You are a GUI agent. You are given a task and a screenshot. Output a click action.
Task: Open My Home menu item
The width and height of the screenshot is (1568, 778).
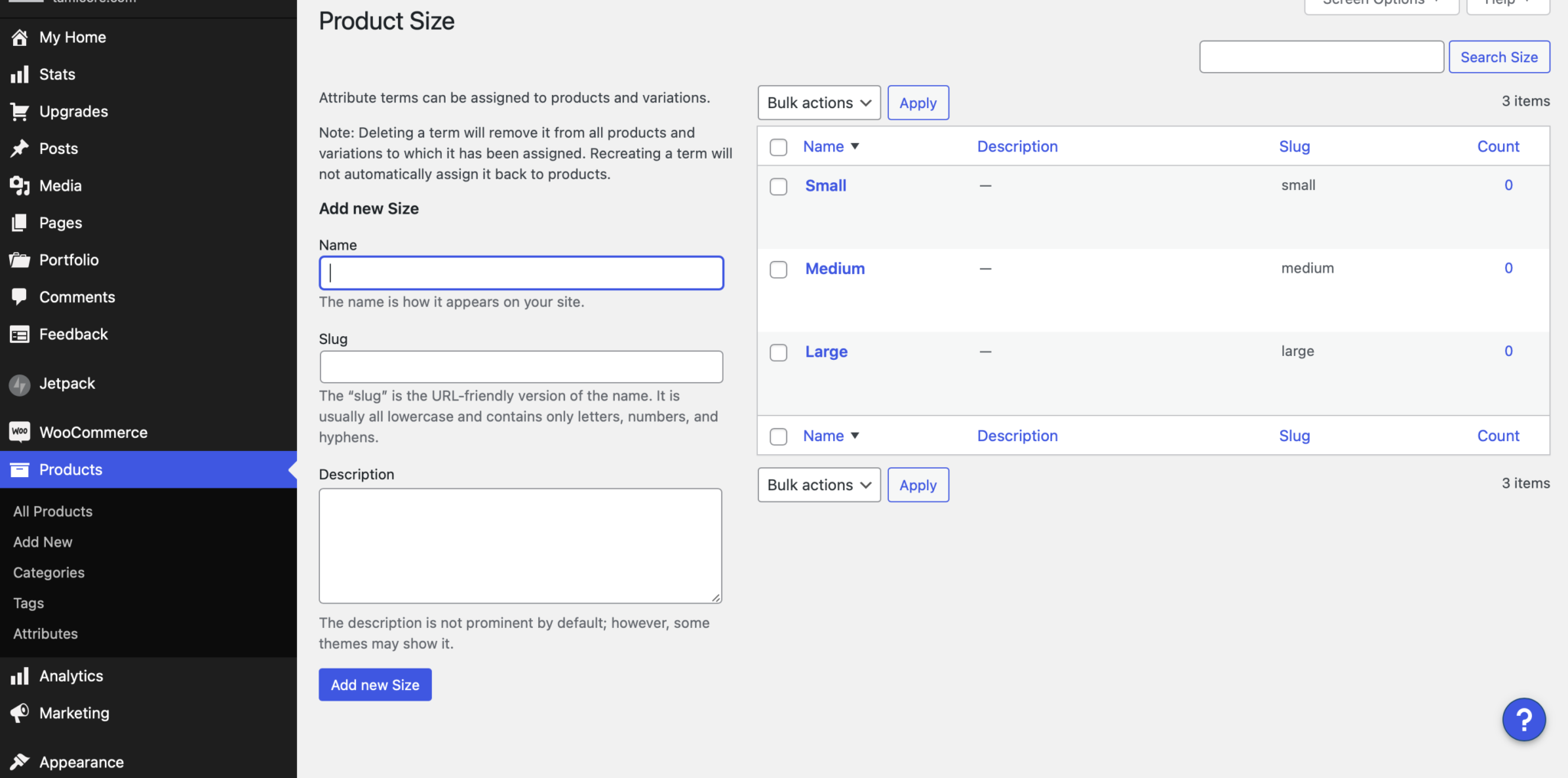pyautogui.click(x=149, y=38)
